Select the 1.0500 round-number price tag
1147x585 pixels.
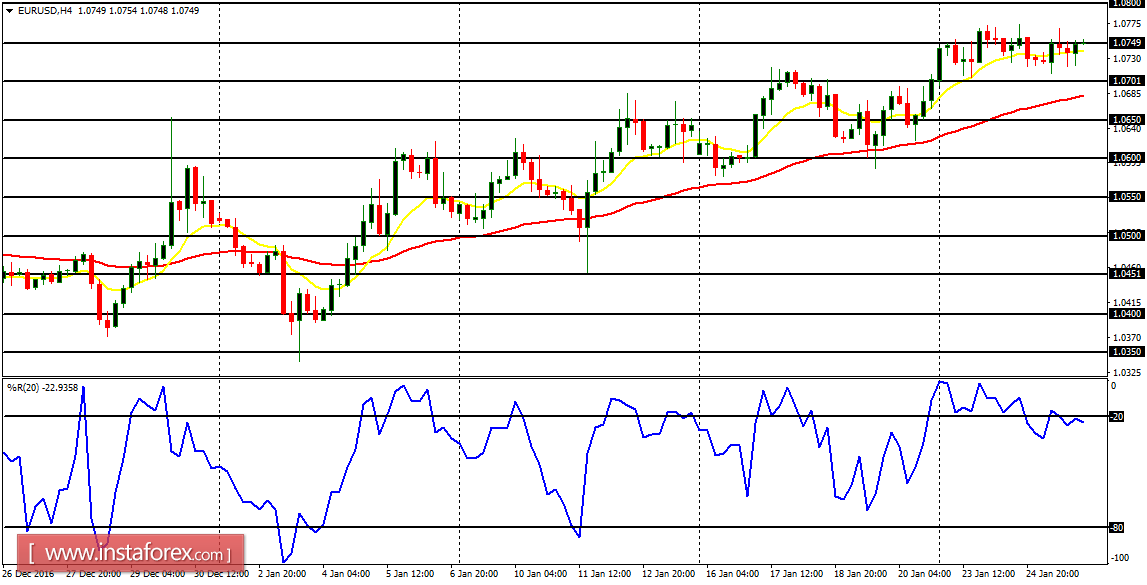(x=1128, y=236)
